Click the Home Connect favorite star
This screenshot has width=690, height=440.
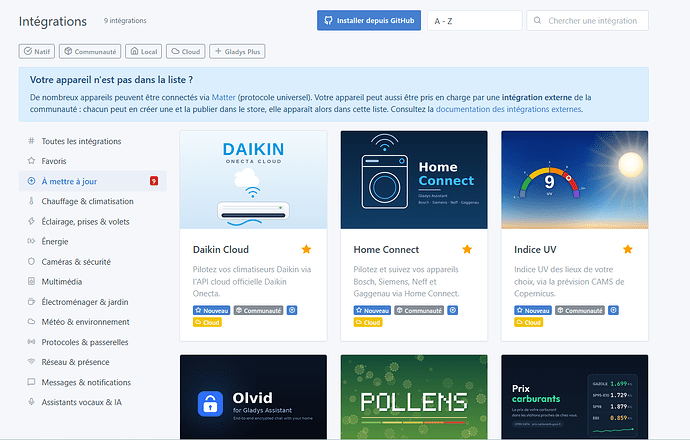pyautogui.click(x=467, y=249)
